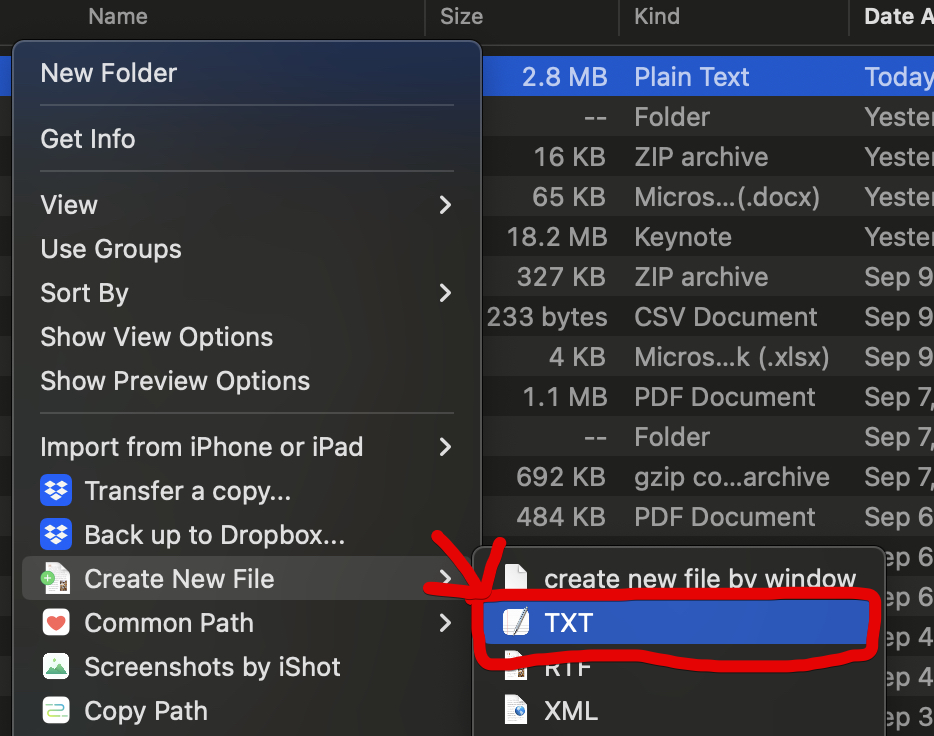934x736 pixels.
Task: Expand Import from iPhone or iPad chevron
Action: point(445,447)
